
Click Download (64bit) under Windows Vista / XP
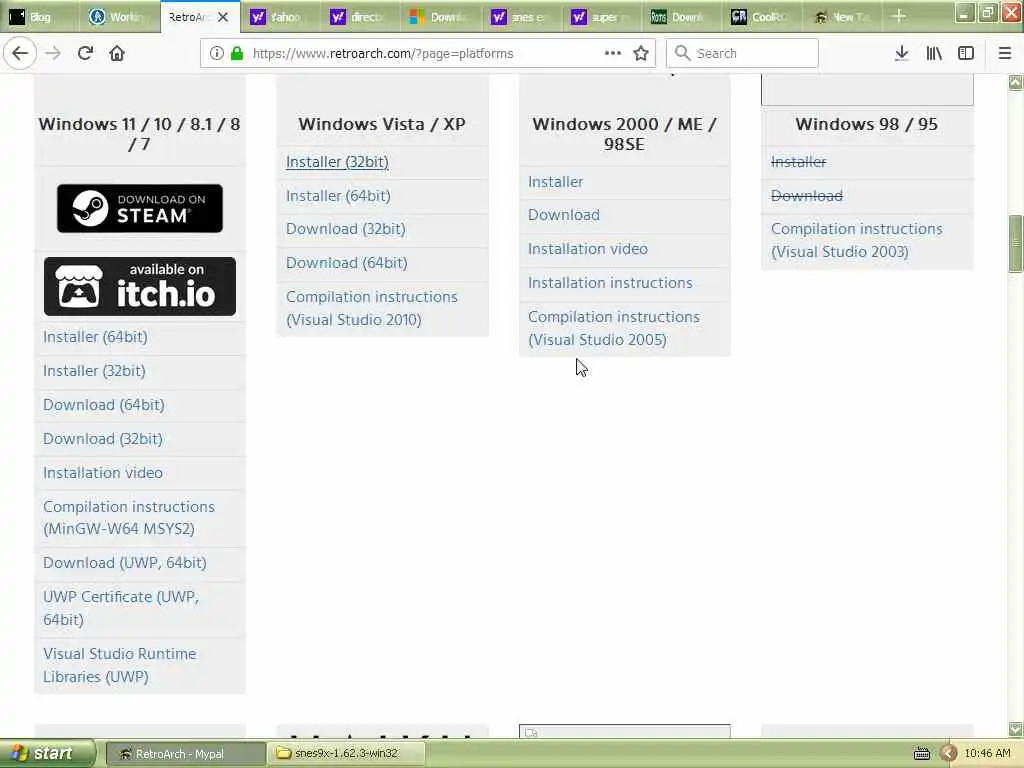[x=347, y=263]
